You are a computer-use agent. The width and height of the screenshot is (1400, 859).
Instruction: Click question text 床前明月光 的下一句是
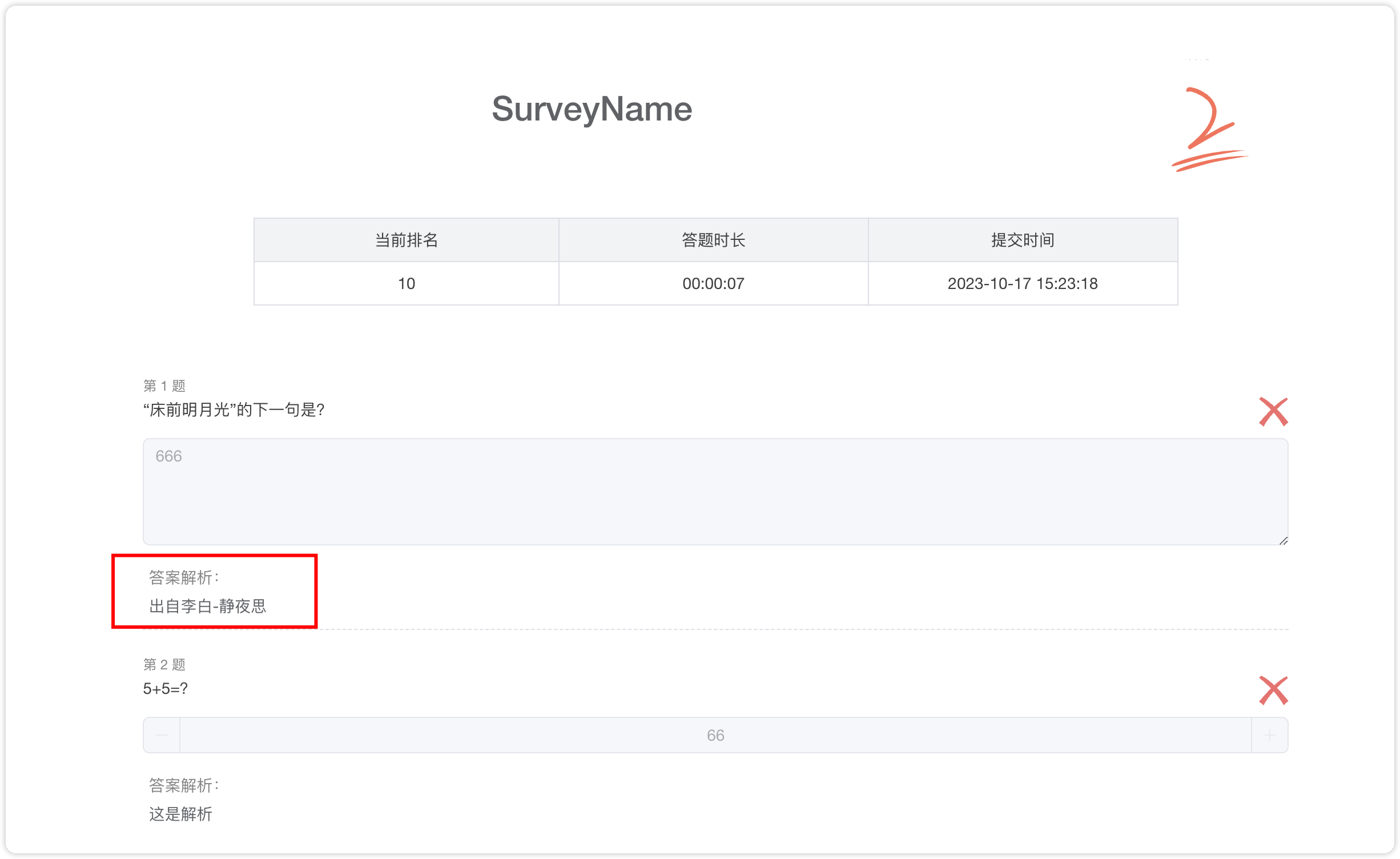234,410
